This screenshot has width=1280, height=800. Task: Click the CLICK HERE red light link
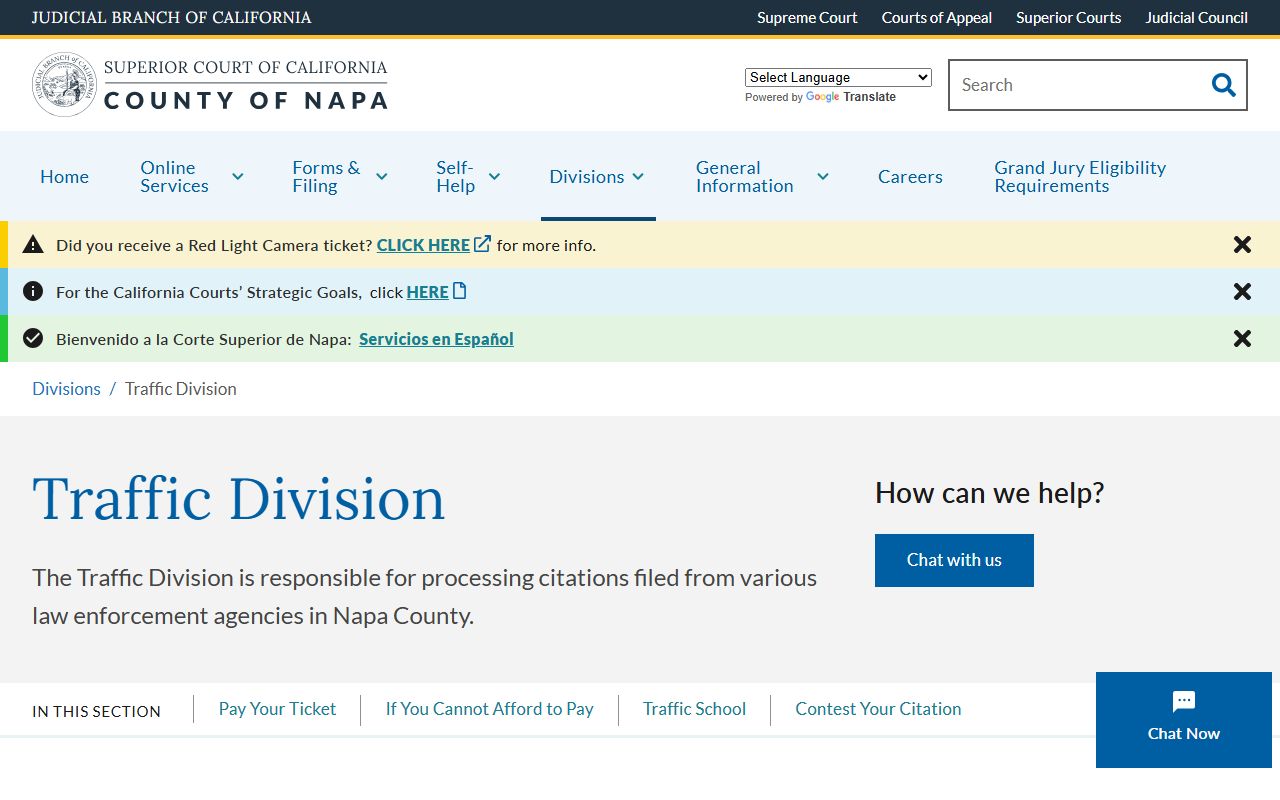tap(423, 245)
